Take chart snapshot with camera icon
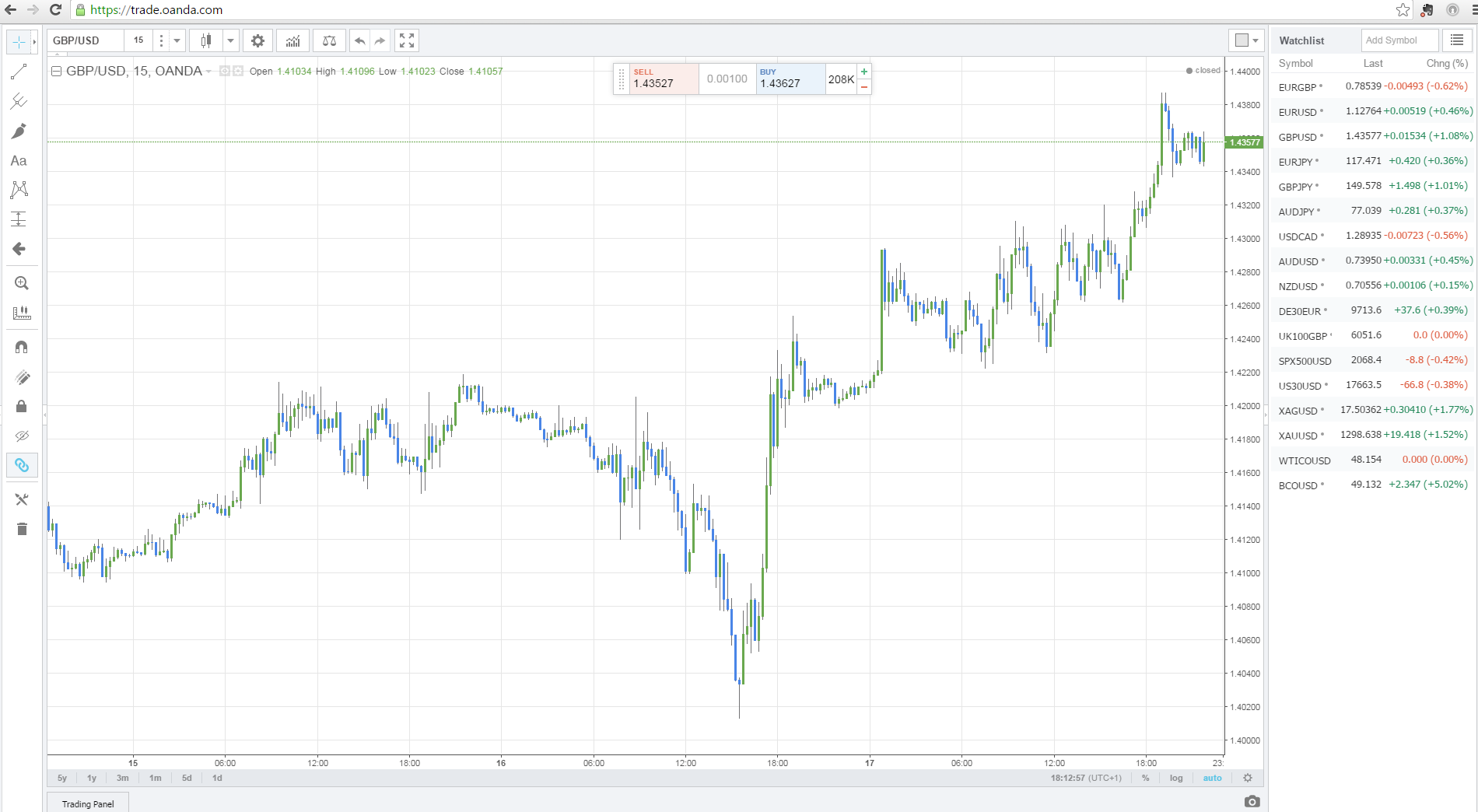The width and height of the screenshot is (1478, 812). [x=1252, y=801]
